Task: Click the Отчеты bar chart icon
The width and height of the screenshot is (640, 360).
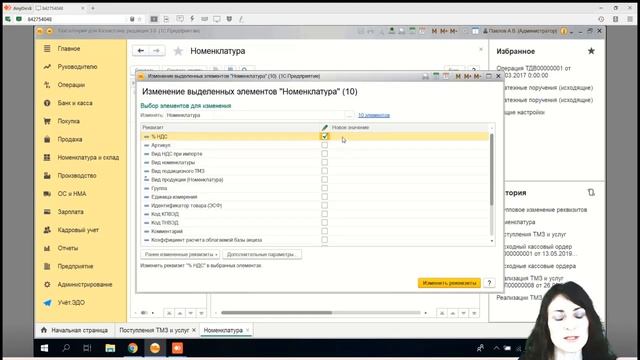Action: tap(47, 248)
